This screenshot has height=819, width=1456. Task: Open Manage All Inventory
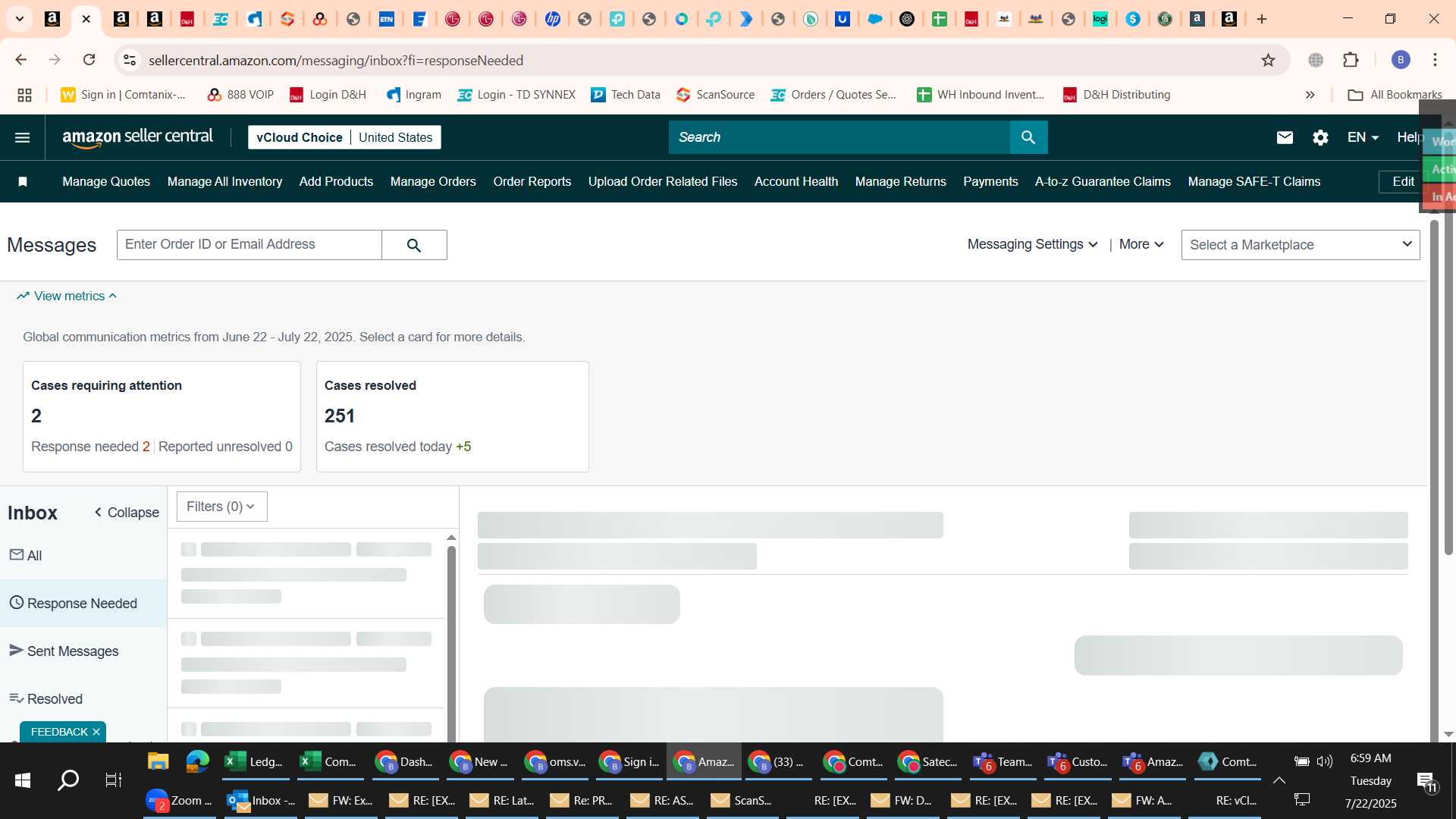point(224,181)
